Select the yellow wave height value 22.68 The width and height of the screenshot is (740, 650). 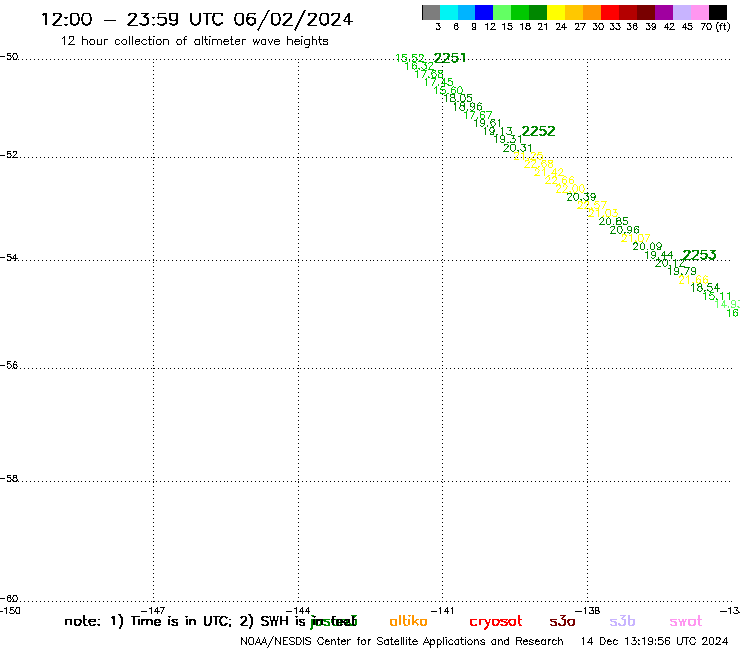tap(538, 164)
